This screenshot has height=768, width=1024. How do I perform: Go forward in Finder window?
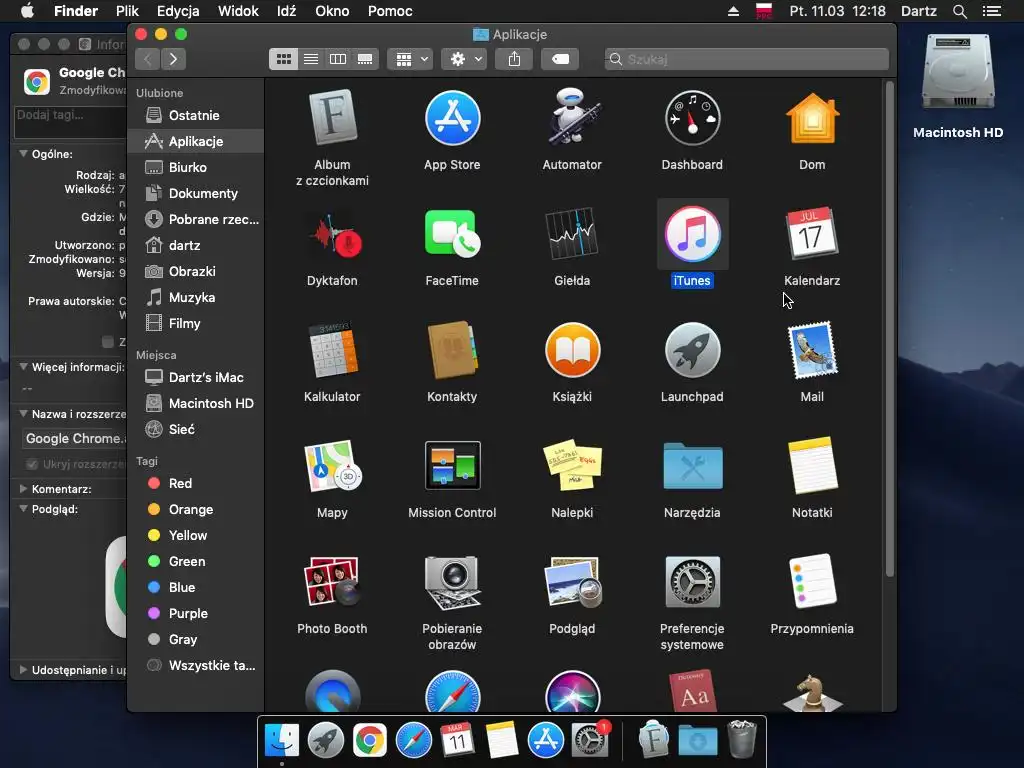(x=173, y=59)
